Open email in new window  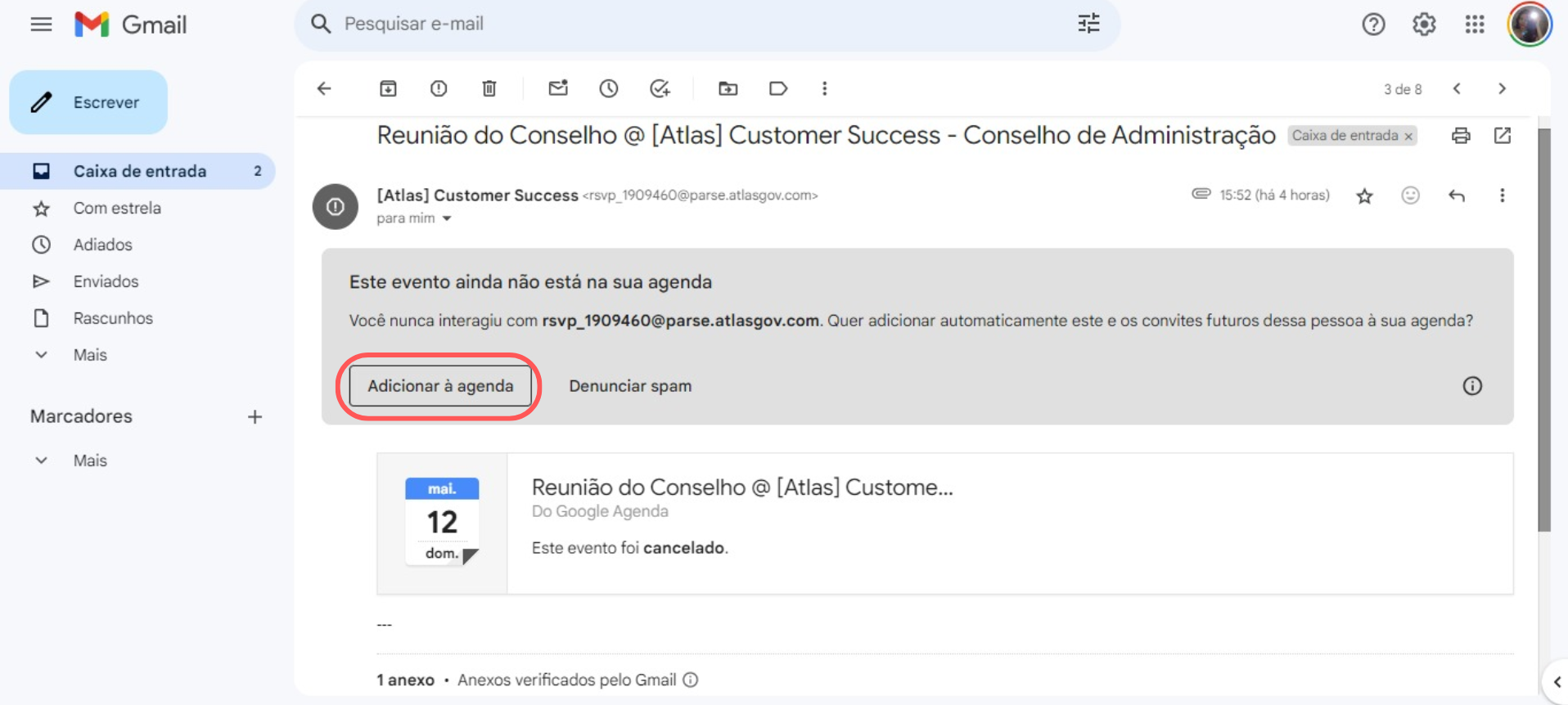[1503, 135]
